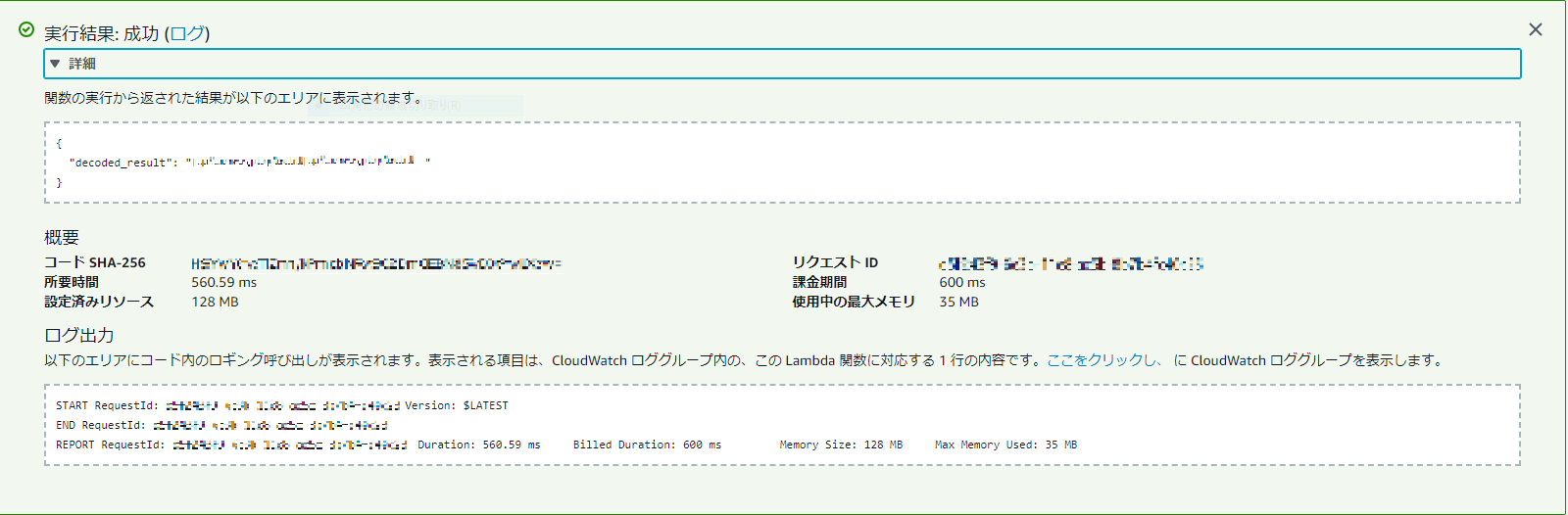Close the execution result panel
Image resolution: width=1568 pixels, height=515 pixels.
tap(1536, 29)
